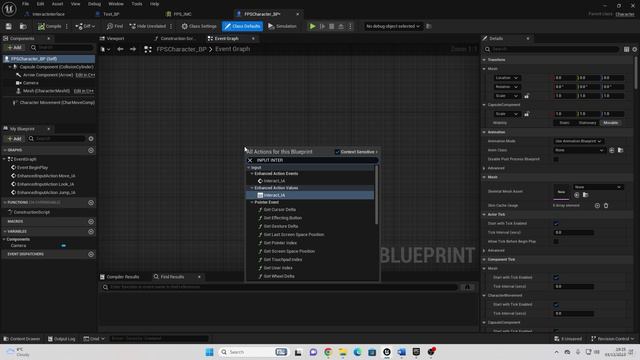The height and width of the screenshot is (360, 640).
Task: Click the Browse to asset icon in toolbar
Action: (x=23, y=26)
